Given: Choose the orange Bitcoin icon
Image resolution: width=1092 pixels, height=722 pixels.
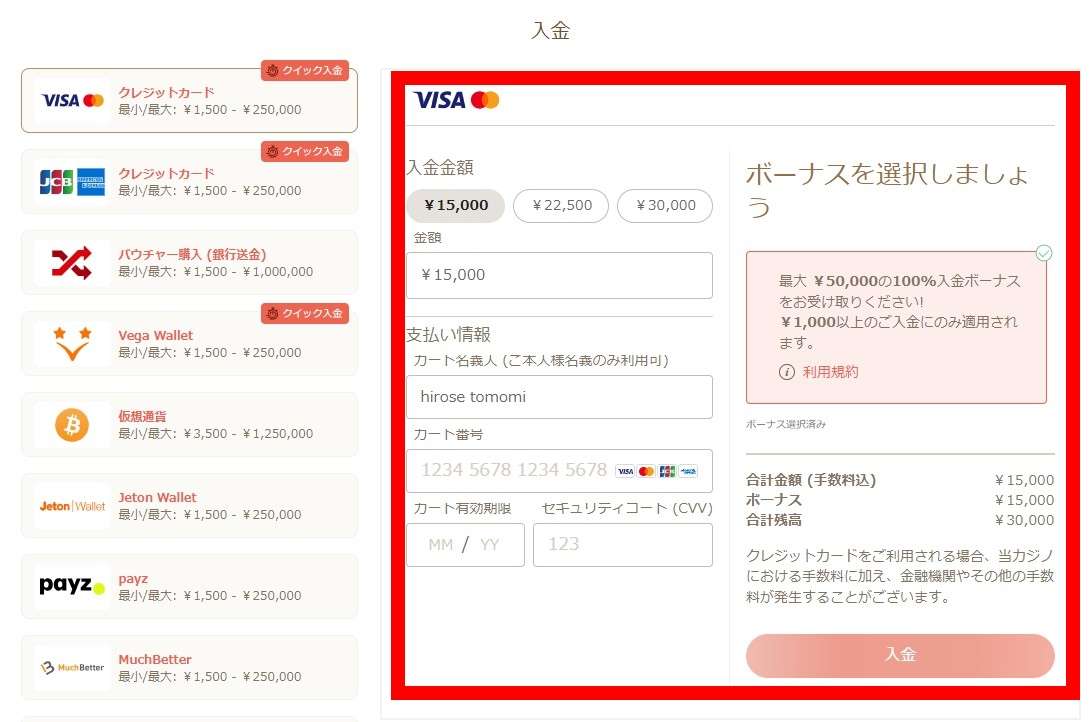Looking at the screenshot, I should point(72,425).
